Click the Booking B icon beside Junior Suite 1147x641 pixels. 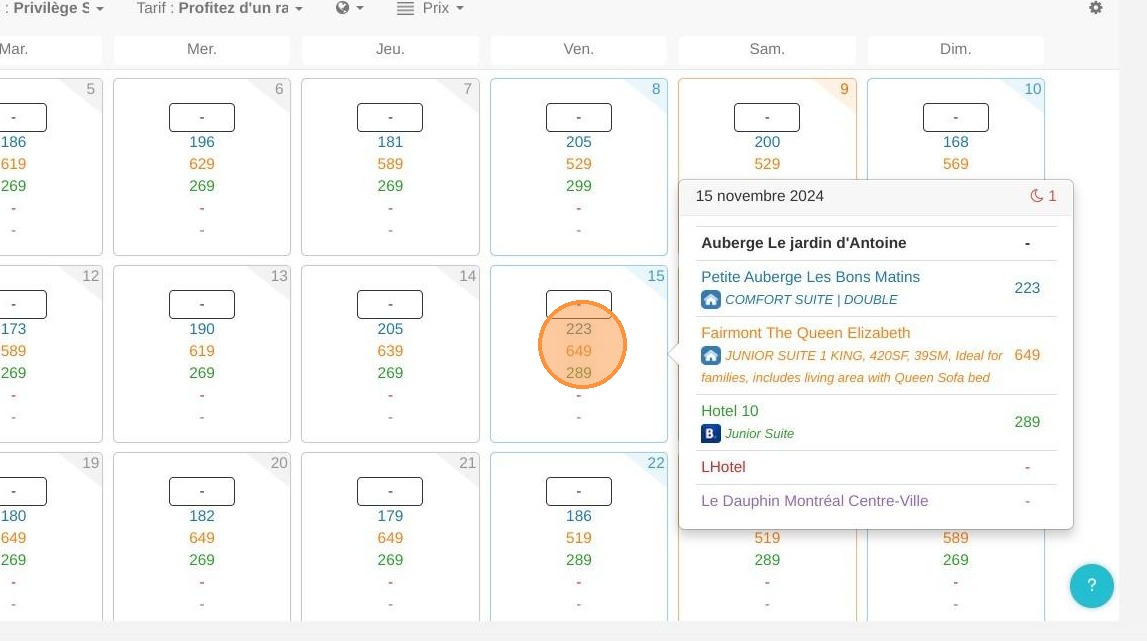click(710, 433)
